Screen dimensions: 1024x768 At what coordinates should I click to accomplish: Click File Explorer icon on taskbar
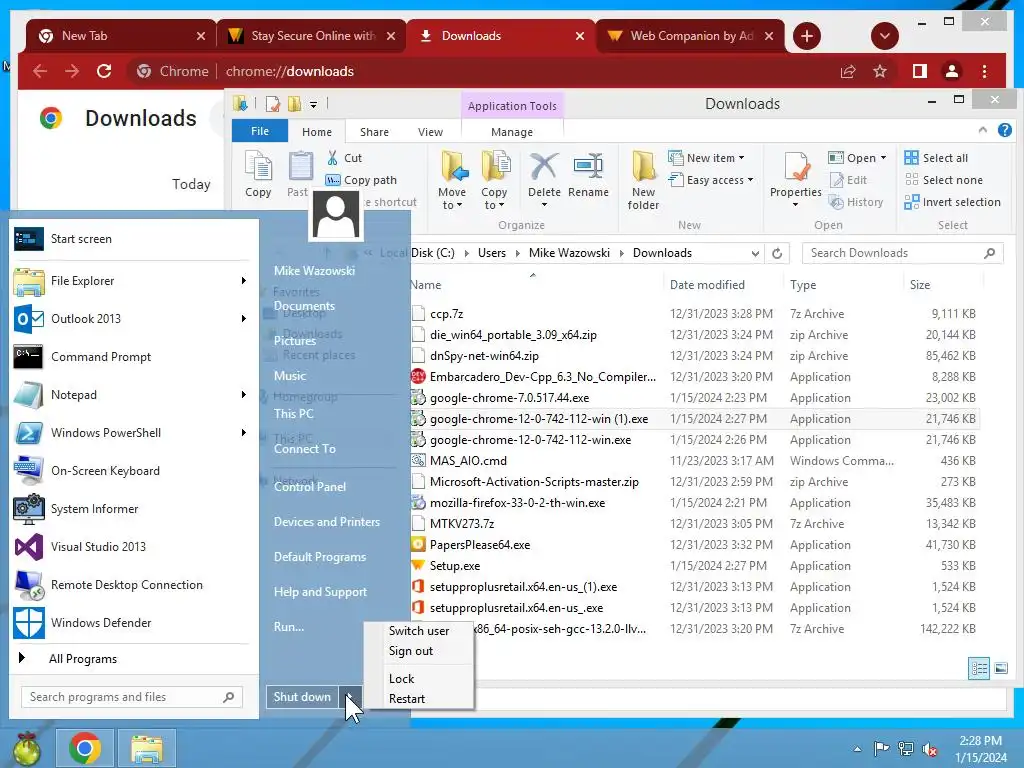(146, 748)
